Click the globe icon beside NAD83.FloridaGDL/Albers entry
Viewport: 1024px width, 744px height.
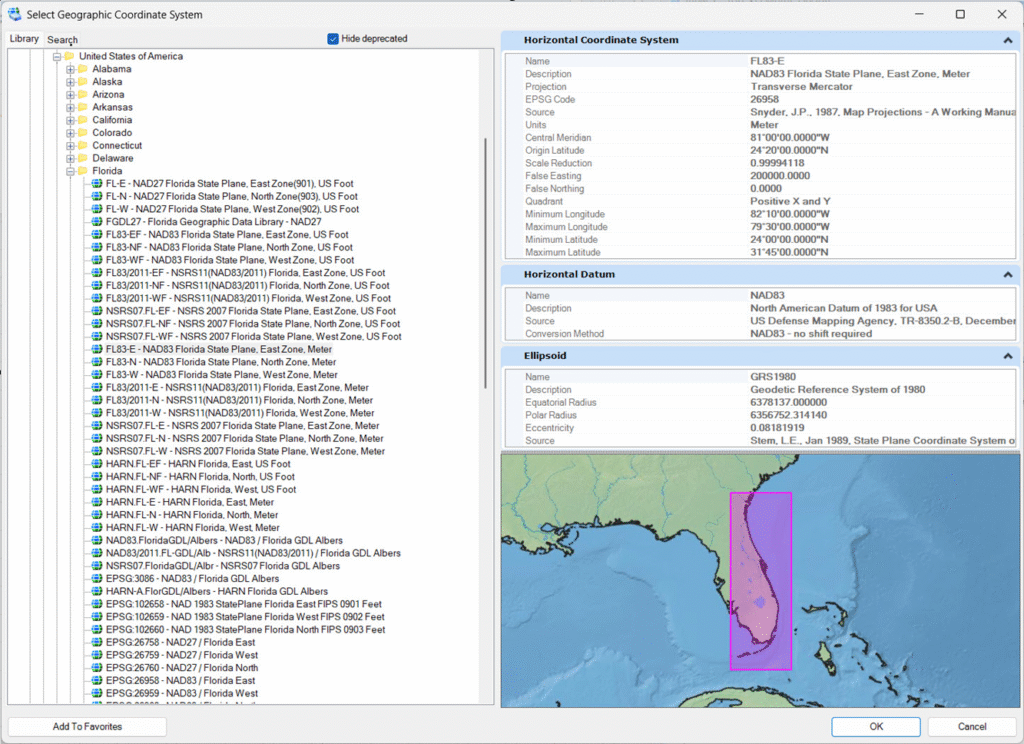click(97, 540)
